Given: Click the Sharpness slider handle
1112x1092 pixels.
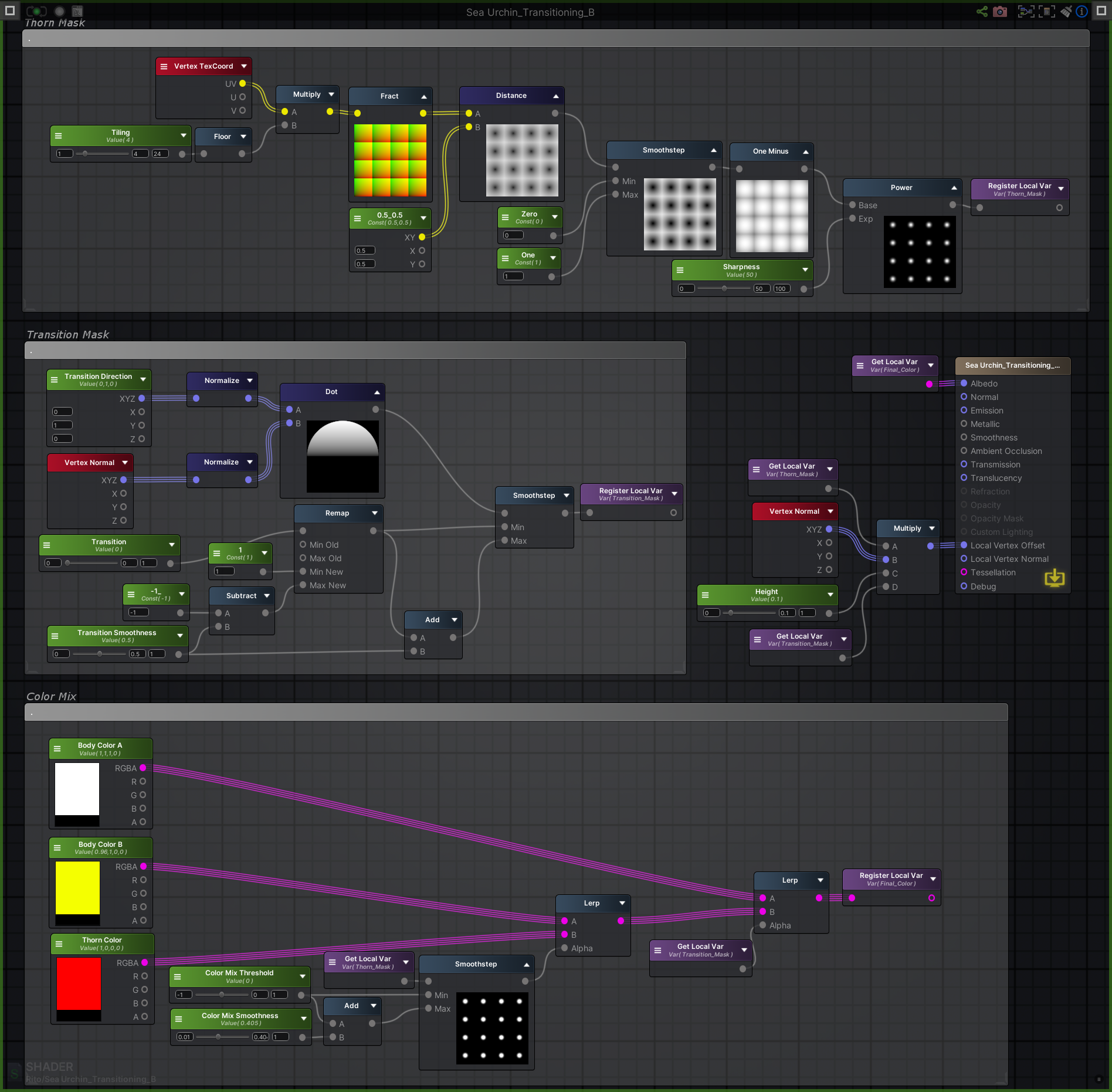Looking at the screenshot, I should click(724, 289).
